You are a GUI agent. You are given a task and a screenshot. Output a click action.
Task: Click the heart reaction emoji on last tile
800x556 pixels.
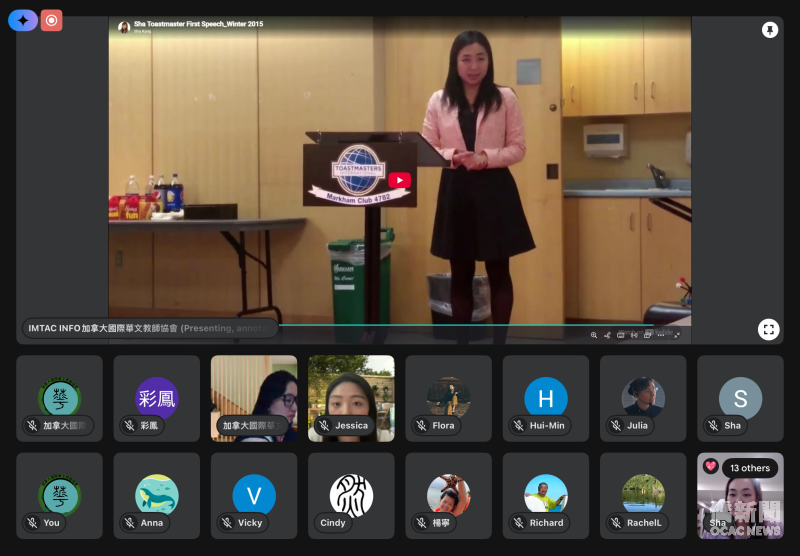(710, 466)
